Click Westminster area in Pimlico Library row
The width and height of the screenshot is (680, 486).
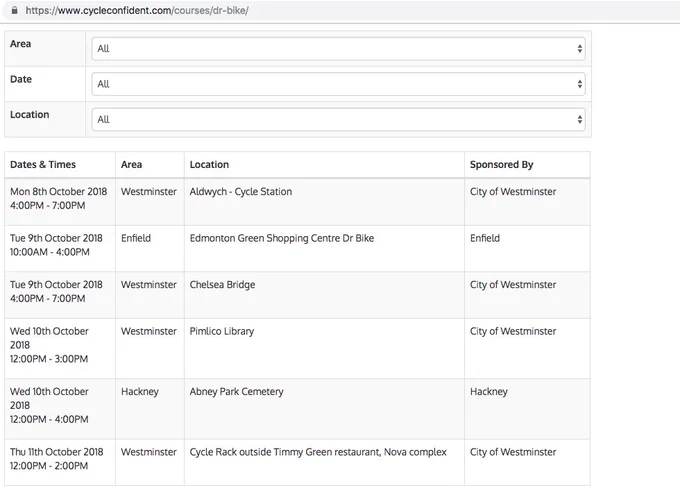[149, 331]
